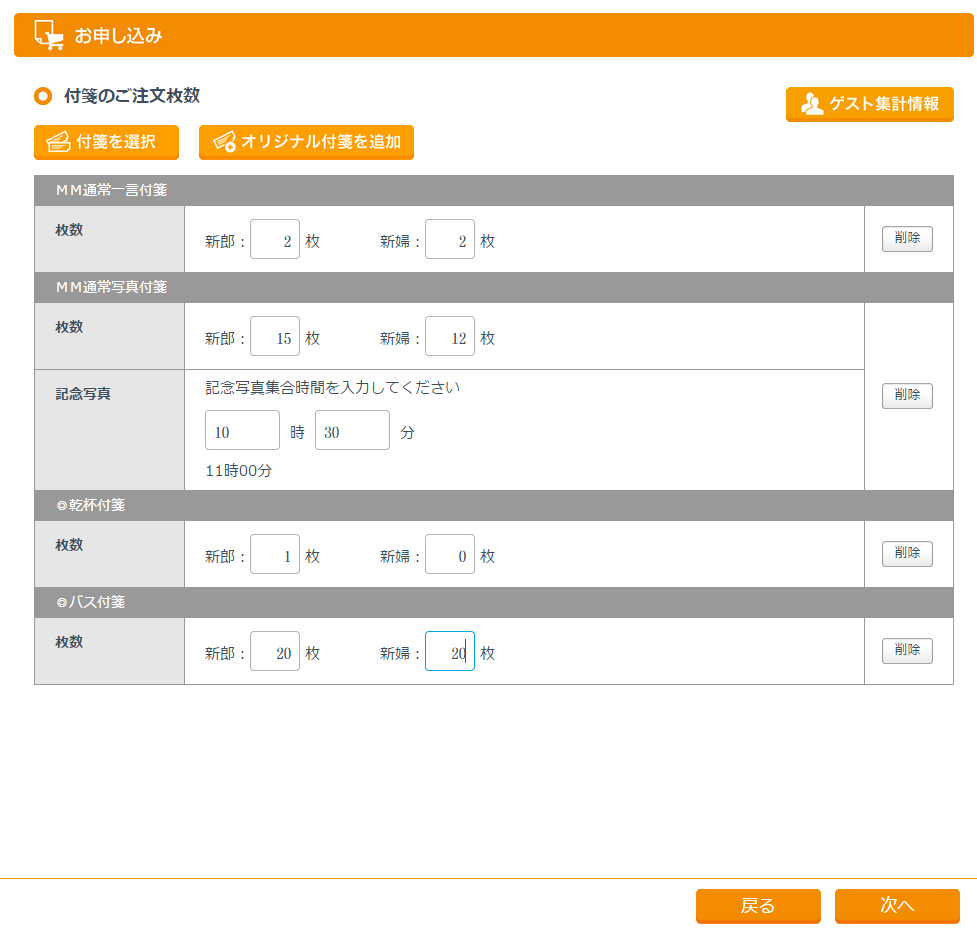Remove the 乾杯付箋 entry
Viewport: 977px width, 930px height.
[x=907, y=554]
